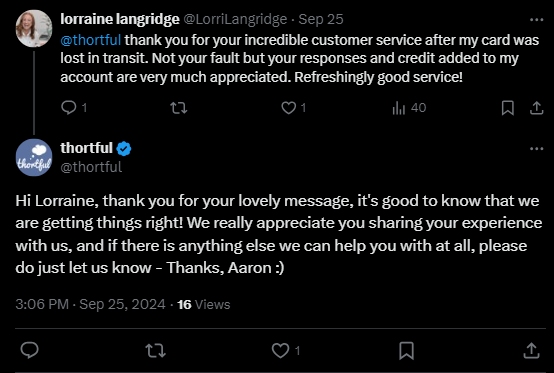Like lorraine langridge's tweet
This screenshot has height=373, width=554.
(293, 108)
